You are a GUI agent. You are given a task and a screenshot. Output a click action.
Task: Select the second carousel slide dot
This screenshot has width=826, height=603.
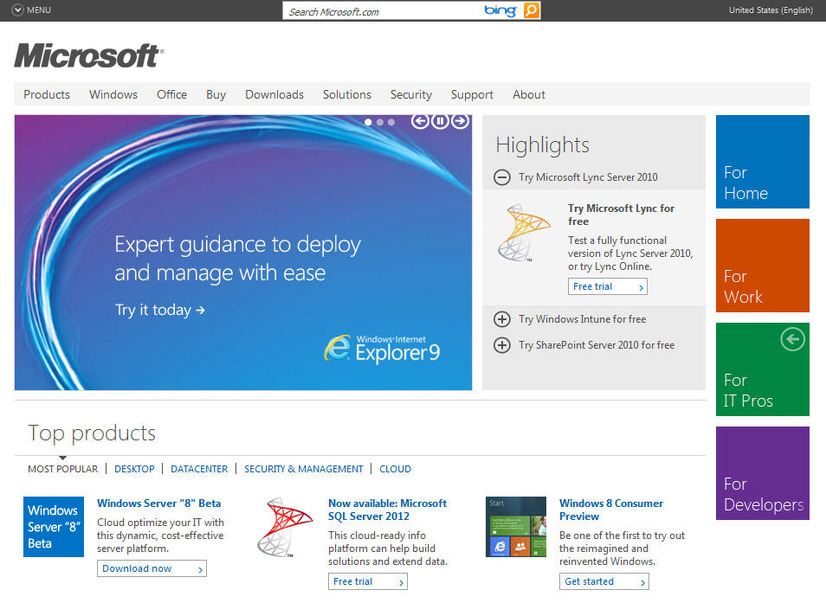pos(380,122)
